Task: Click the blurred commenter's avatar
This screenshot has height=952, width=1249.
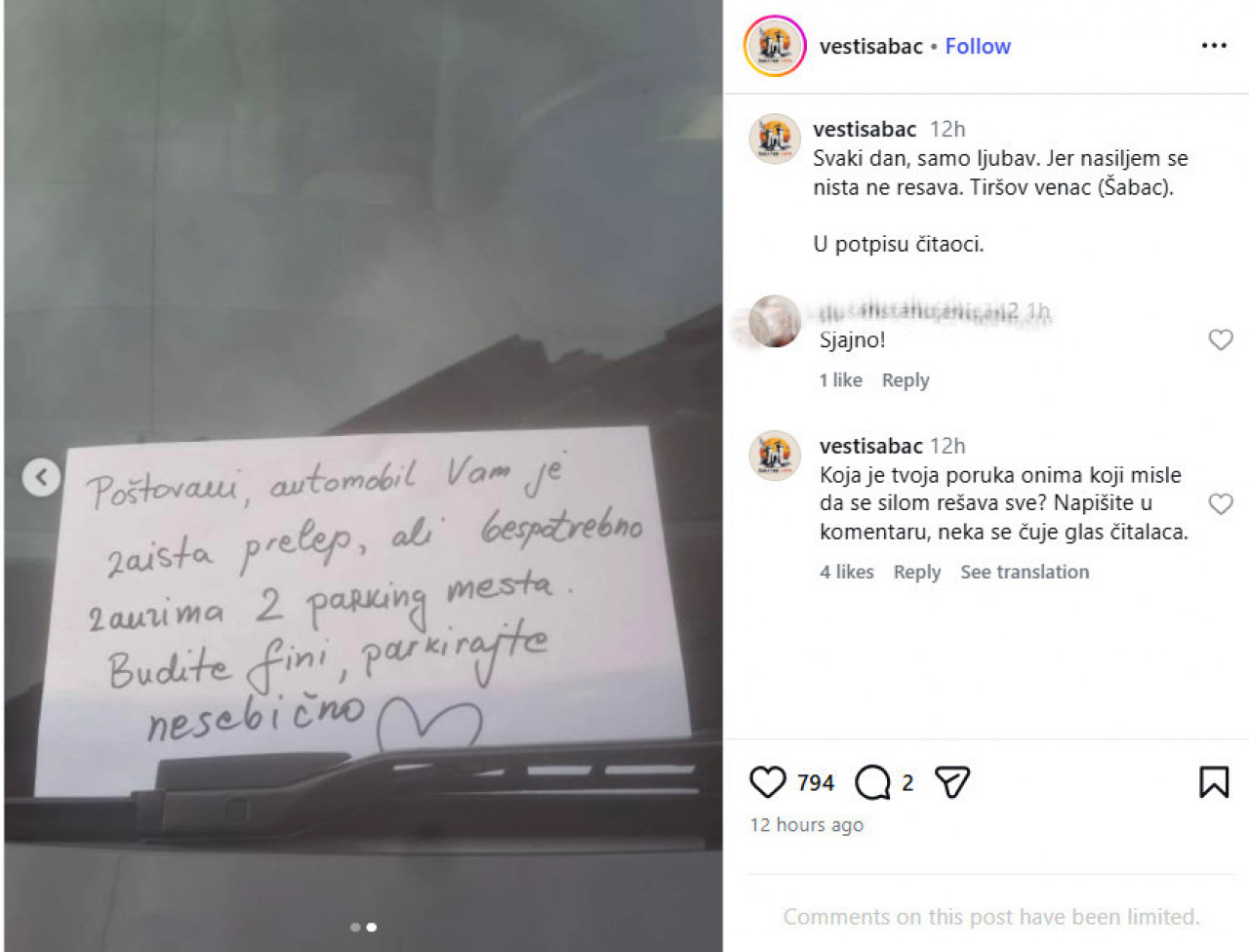Action: click(x=775, y=321)
